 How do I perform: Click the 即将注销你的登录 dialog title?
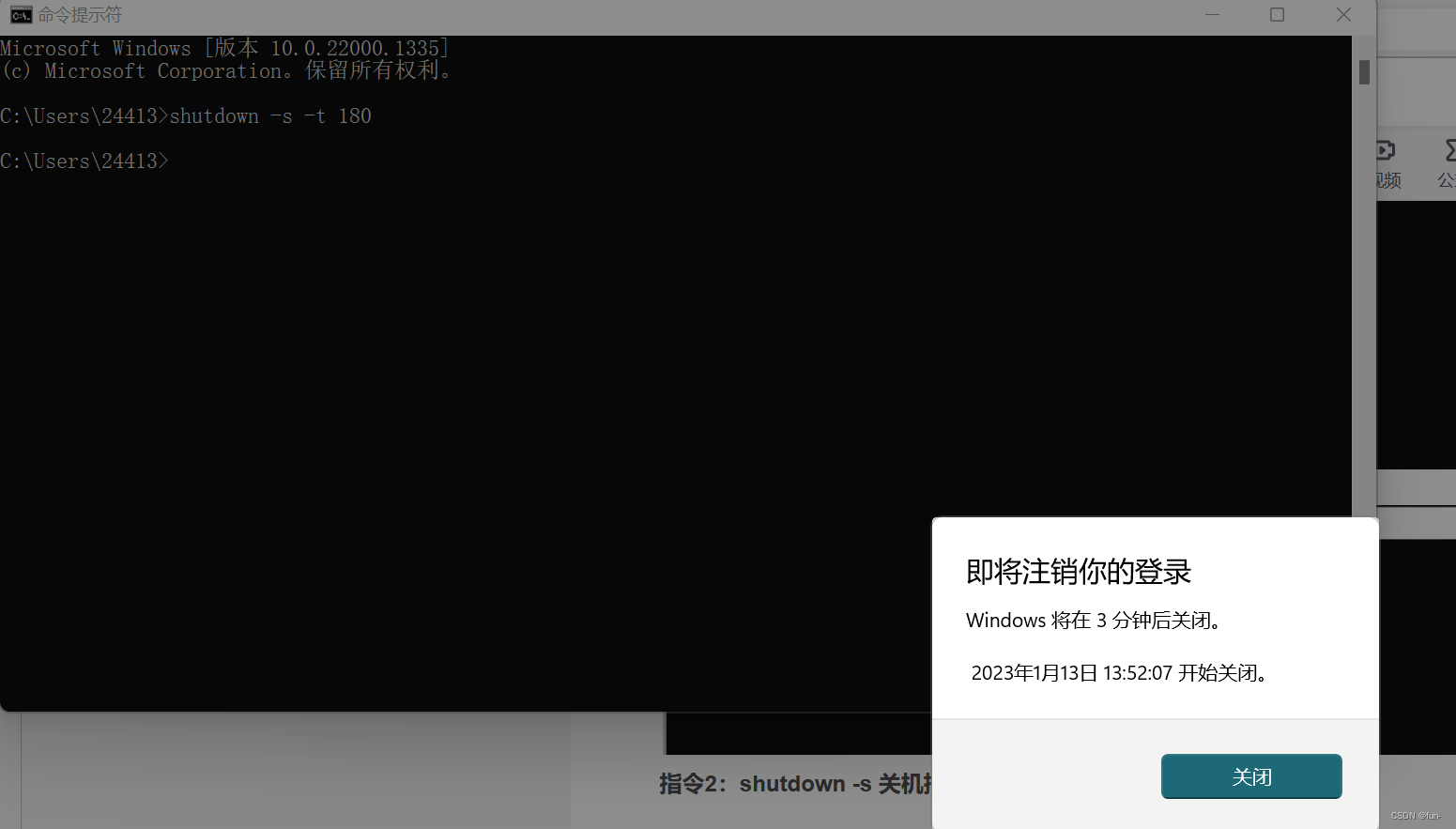[x=1077, y=571]
